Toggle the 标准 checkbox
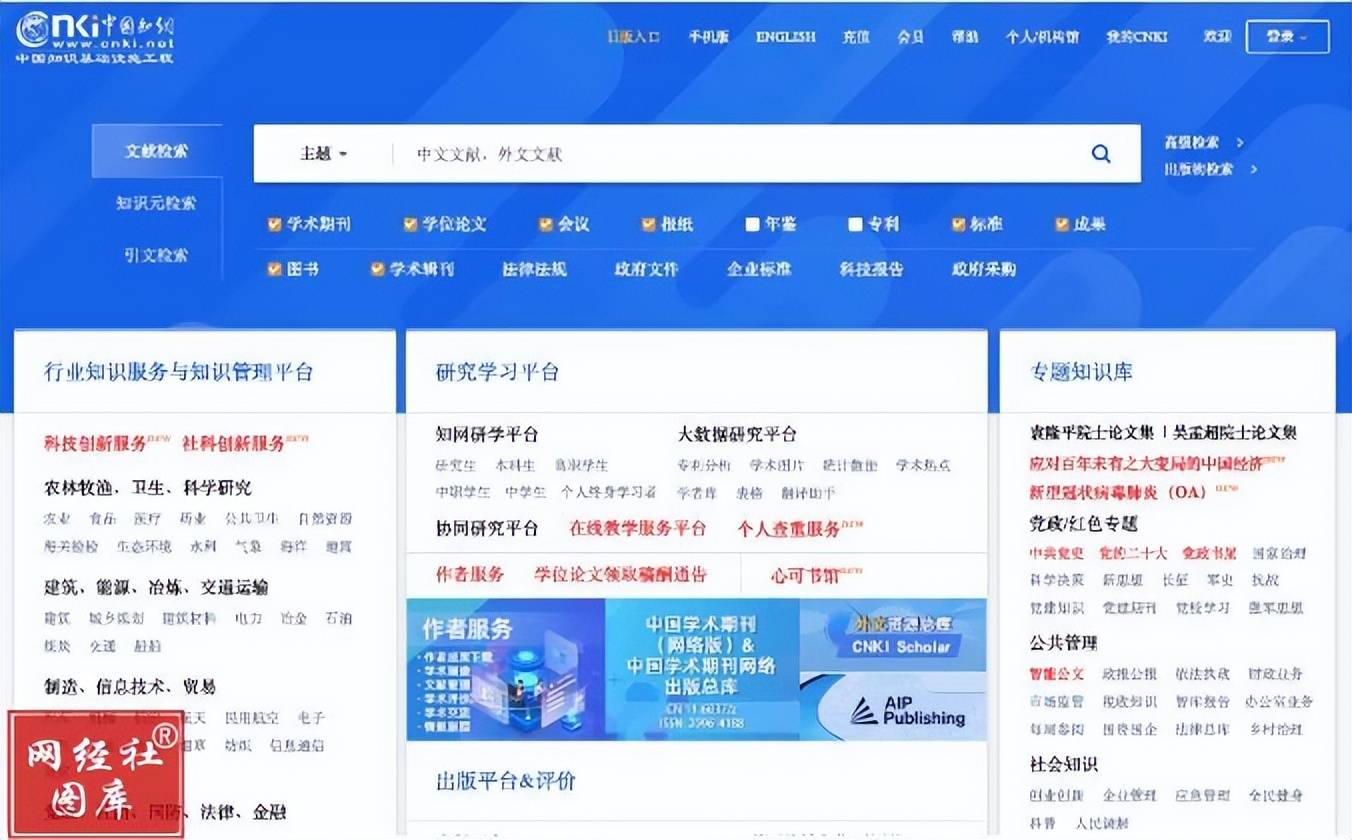This screenshot has width=1352, height=840. pyautogui.click(x=958, y=224)
